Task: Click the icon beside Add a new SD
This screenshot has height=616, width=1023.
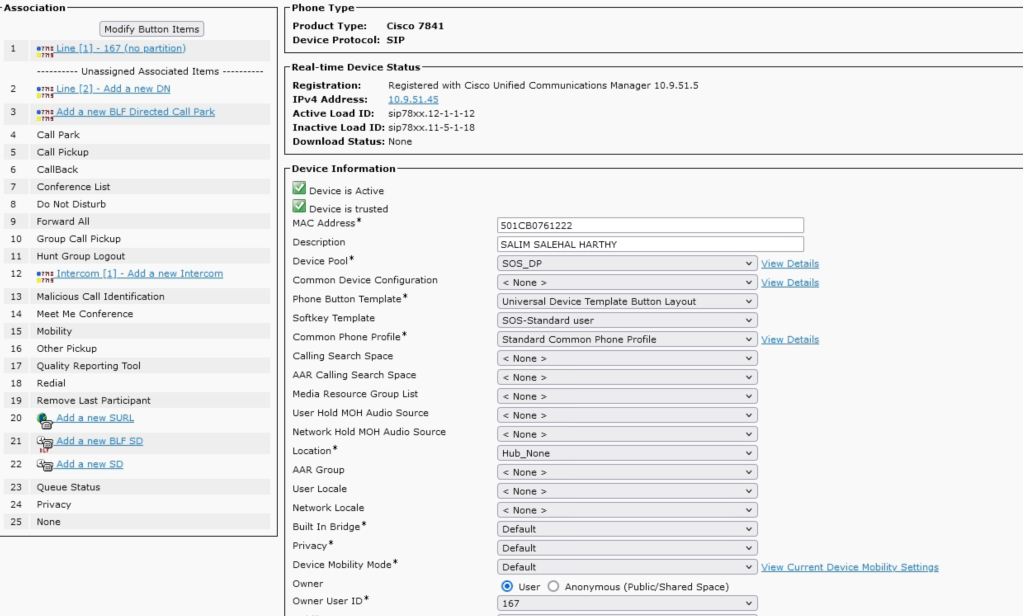Action: [x=45, y=465]
